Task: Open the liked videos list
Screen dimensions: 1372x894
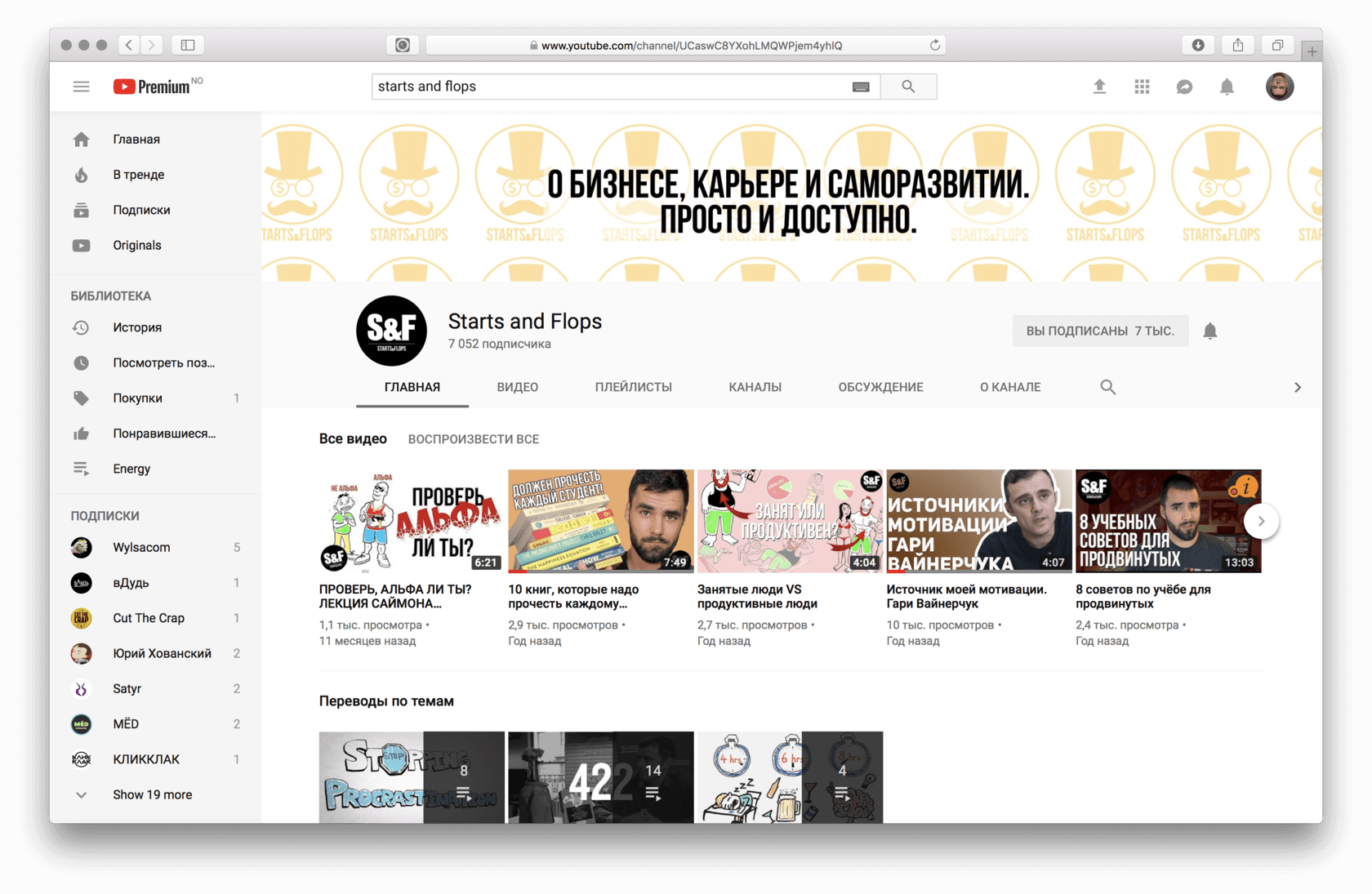Action: tap(155, 434)
